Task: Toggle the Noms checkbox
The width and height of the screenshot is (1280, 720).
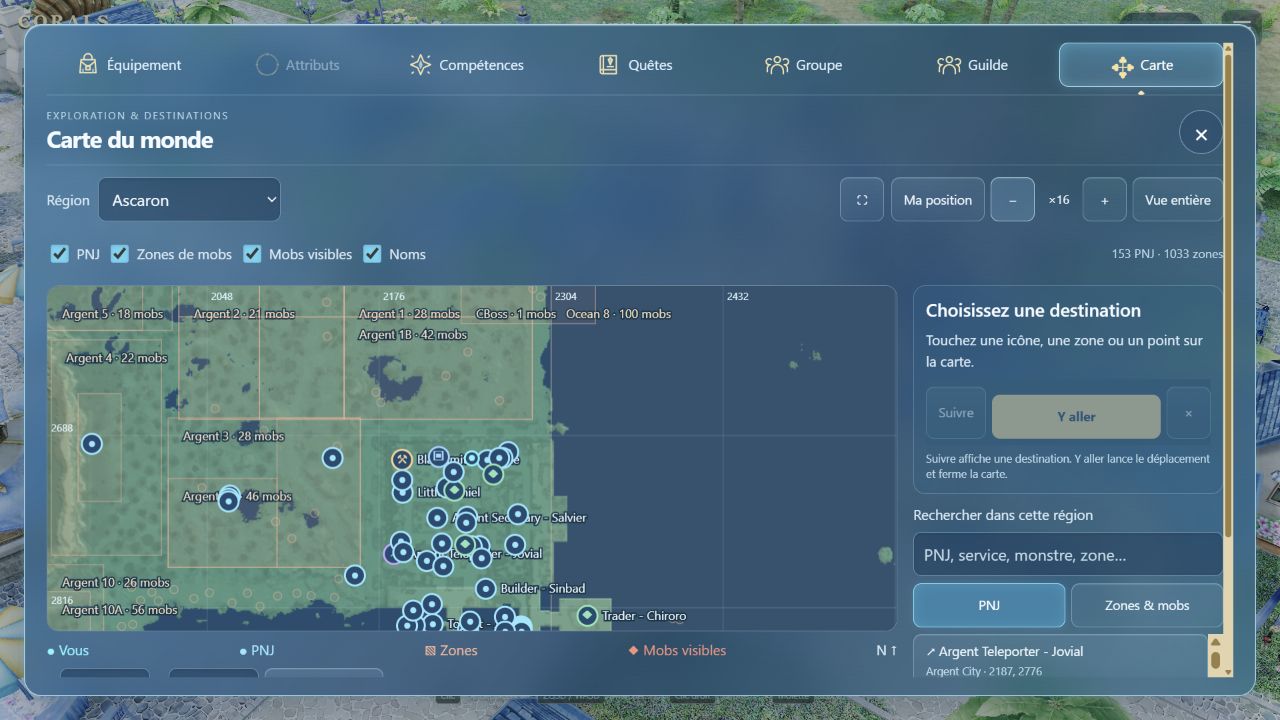Action: pos(372,254)
